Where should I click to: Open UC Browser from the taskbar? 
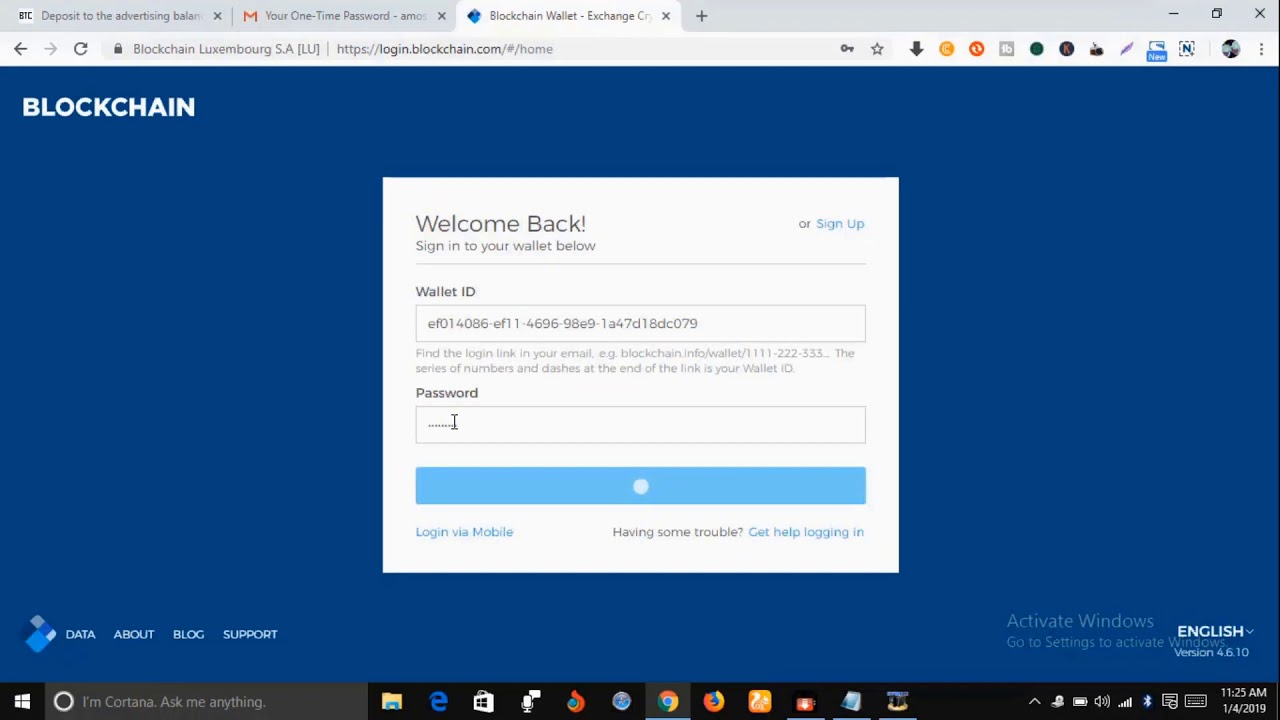pyautogui.click(x=759, y=702)
